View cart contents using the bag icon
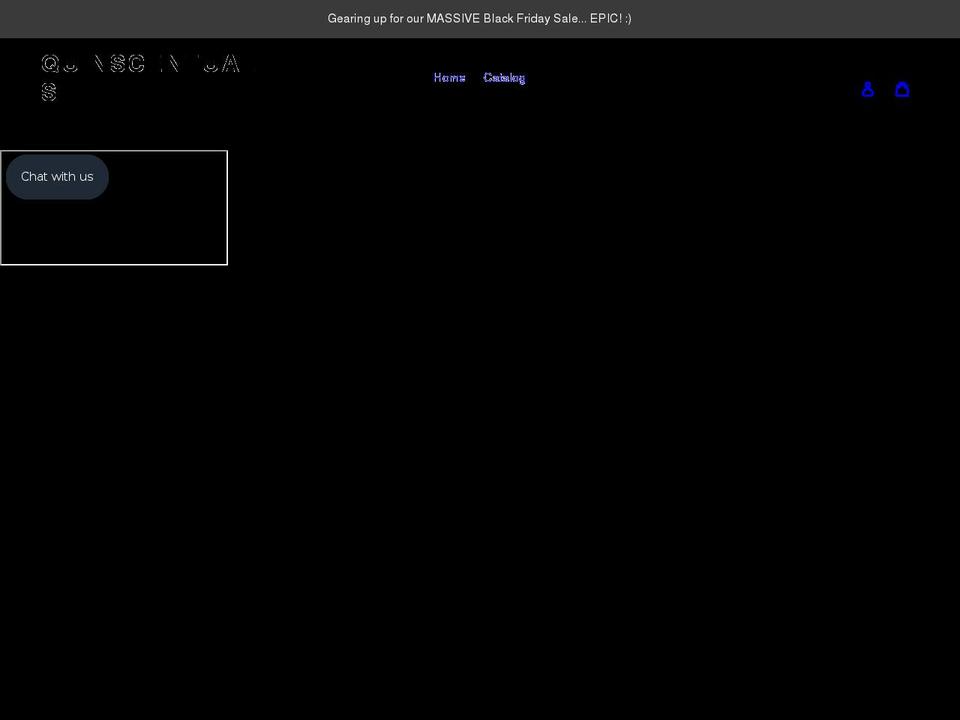This screenshot has width=960, height=720. click(x=902, y=89)
